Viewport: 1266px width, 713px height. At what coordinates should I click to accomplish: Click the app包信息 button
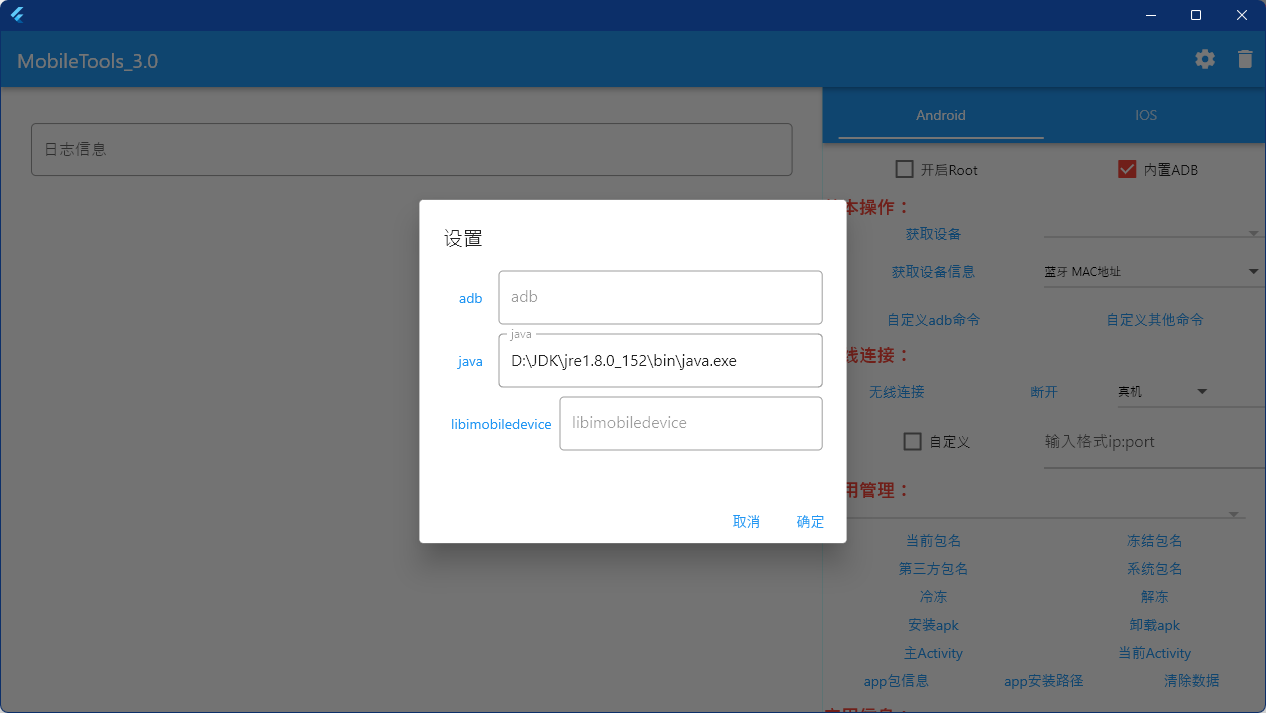[896, 681]
